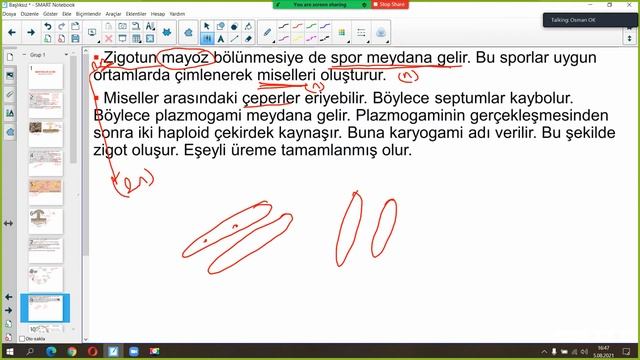Open a file with the folder icon
Screen dimensions: 640x360
click(75, 27)
